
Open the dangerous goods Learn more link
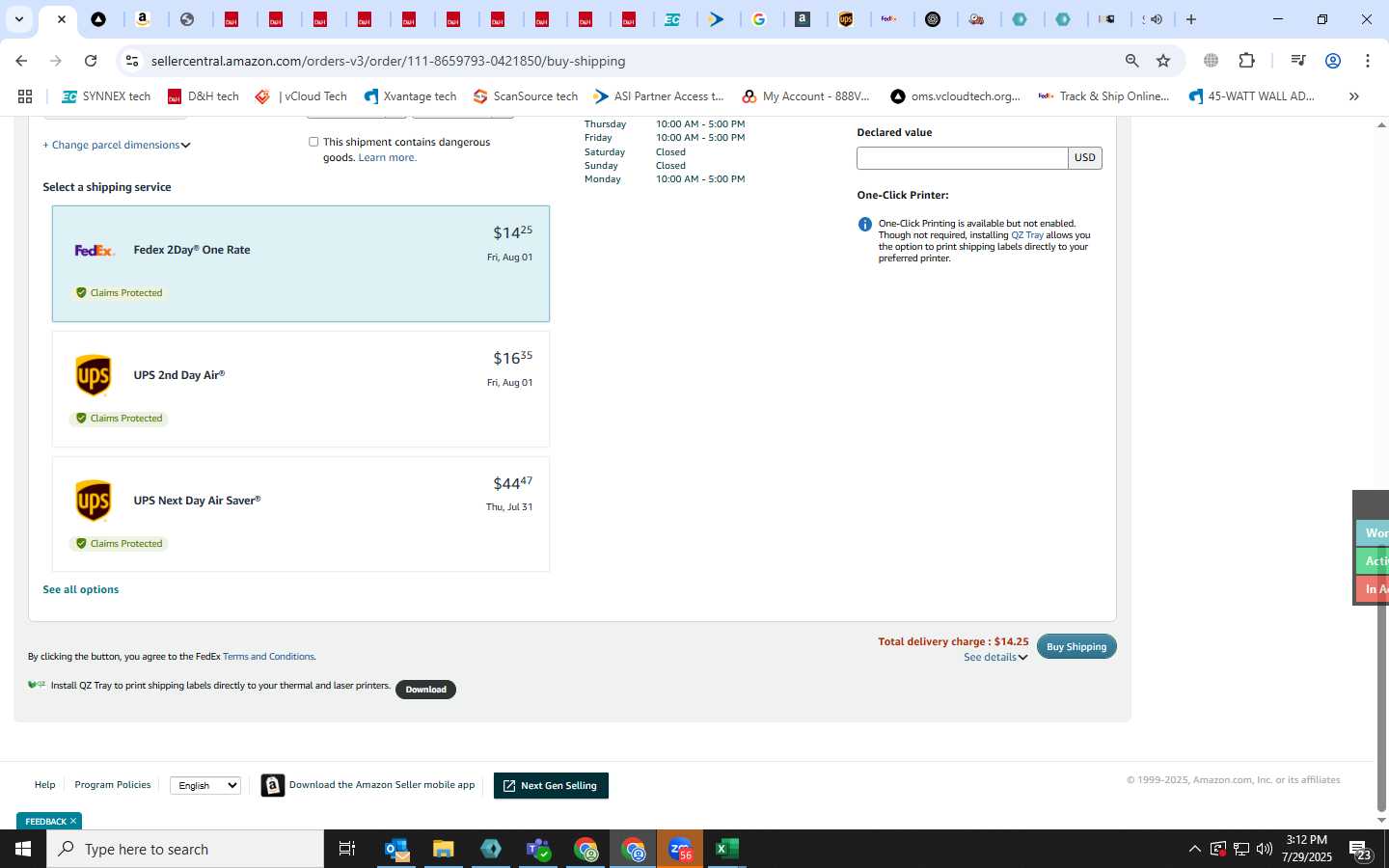click(x=387, y=157)
